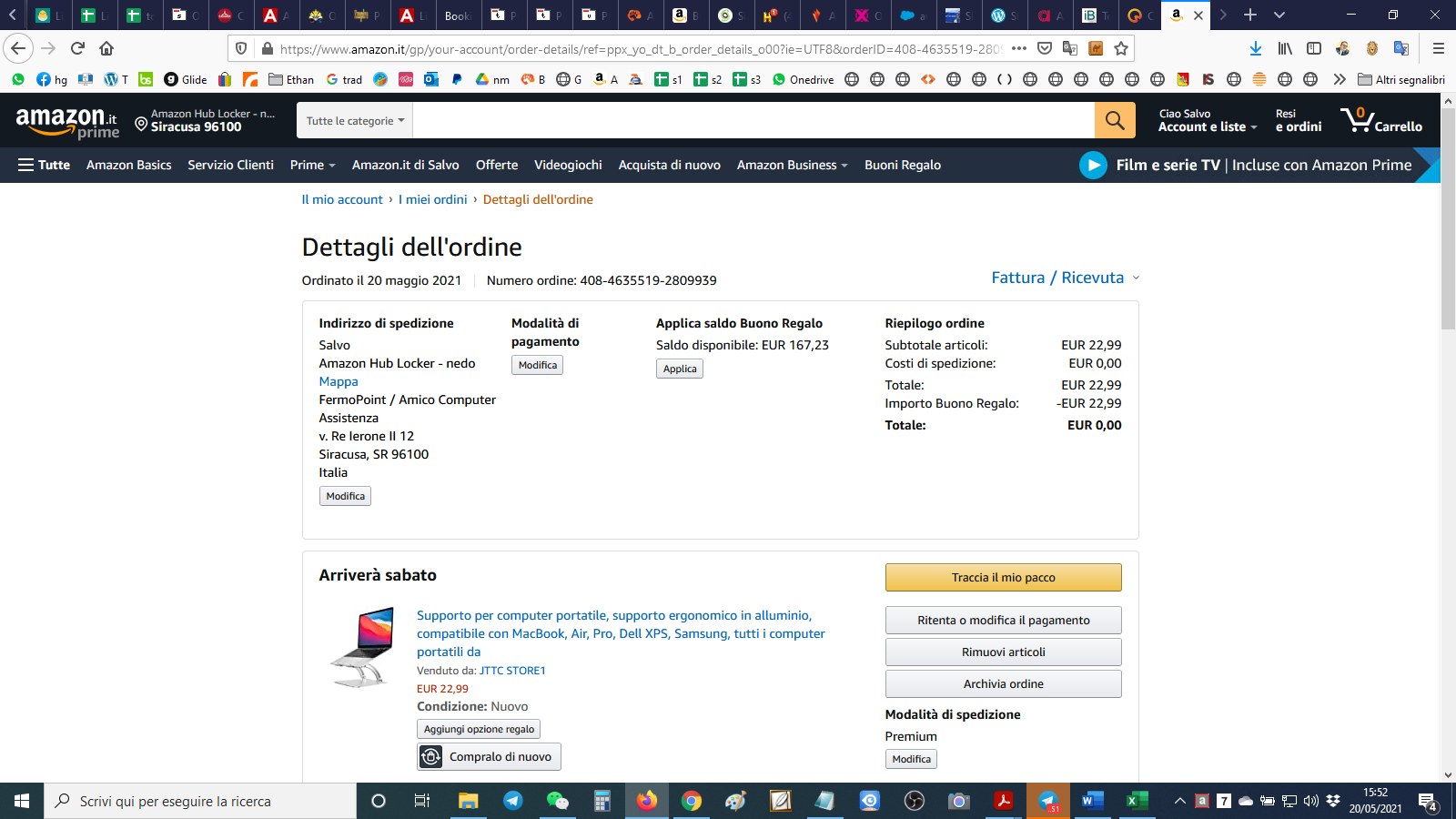Open the Windows Start menu

(x=22, y=801)
